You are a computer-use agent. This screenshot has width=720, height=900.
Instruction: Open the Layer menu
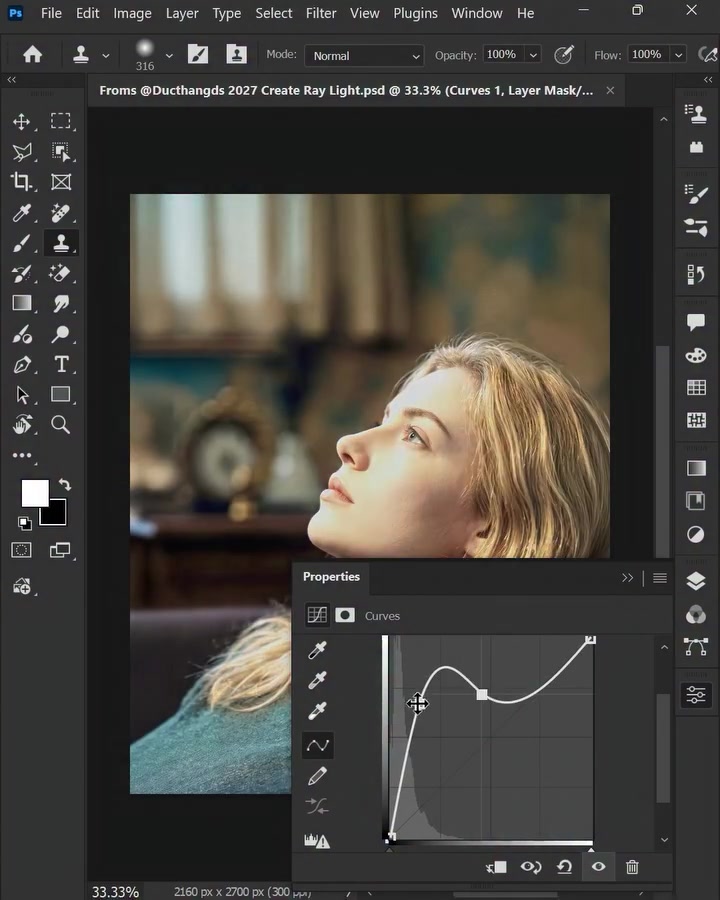[x=182, y=13]
